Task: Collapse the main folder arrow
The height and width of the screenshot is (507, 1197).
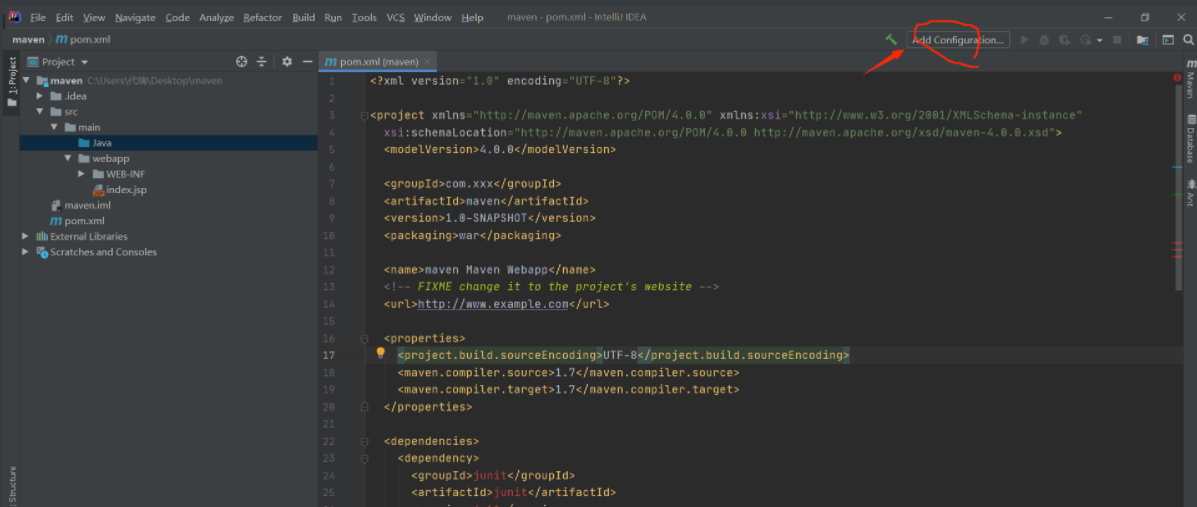Action: [54, 128]
